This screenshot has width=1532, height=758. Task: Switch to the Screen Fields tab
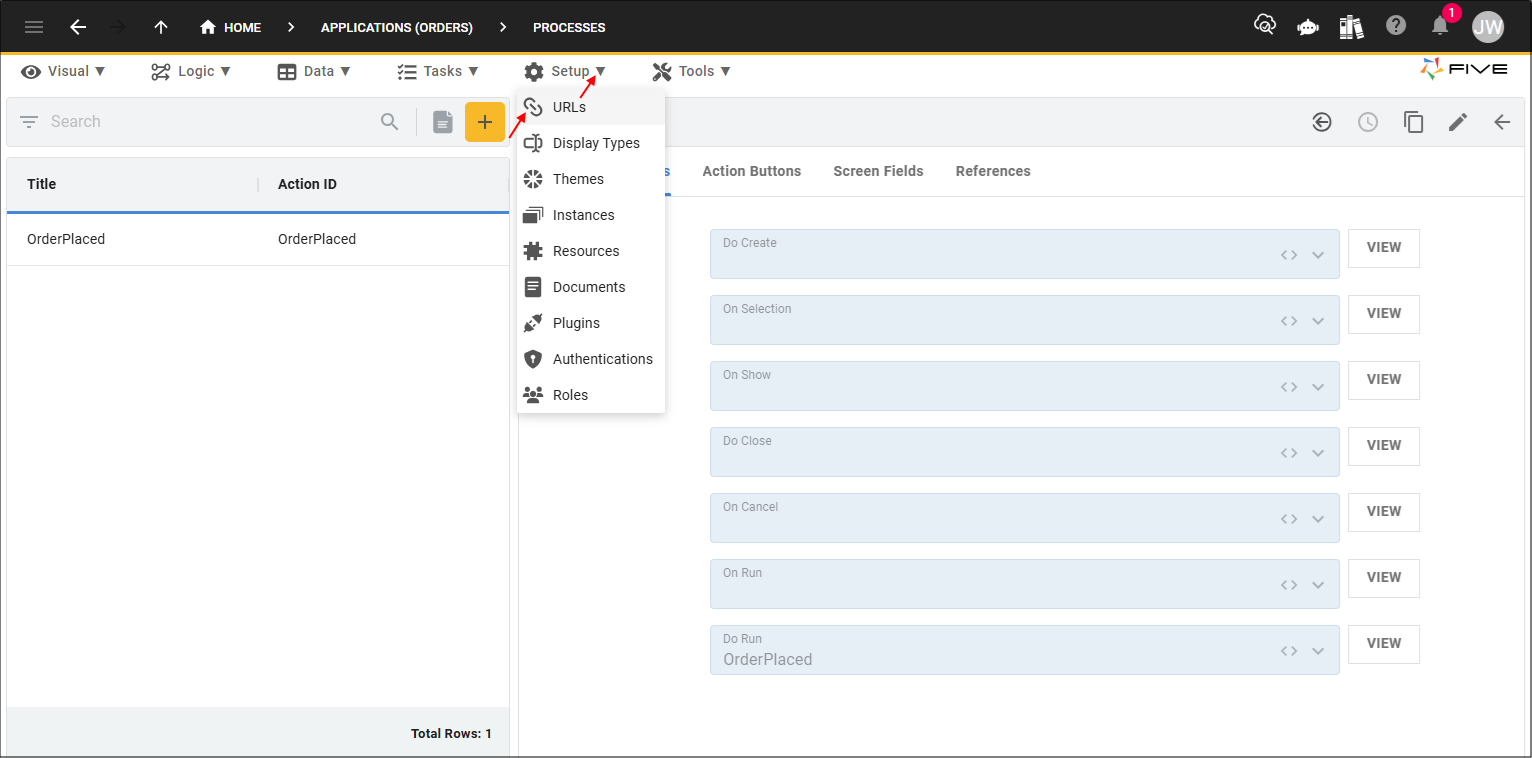coord(878,171)
